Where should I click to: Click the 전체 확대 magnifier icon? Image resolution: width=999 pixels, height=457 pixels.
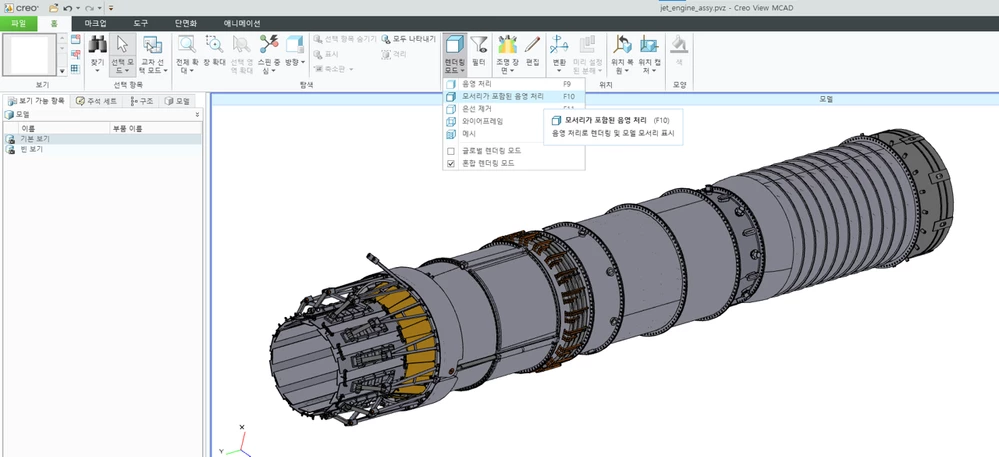tap(187, 45)
